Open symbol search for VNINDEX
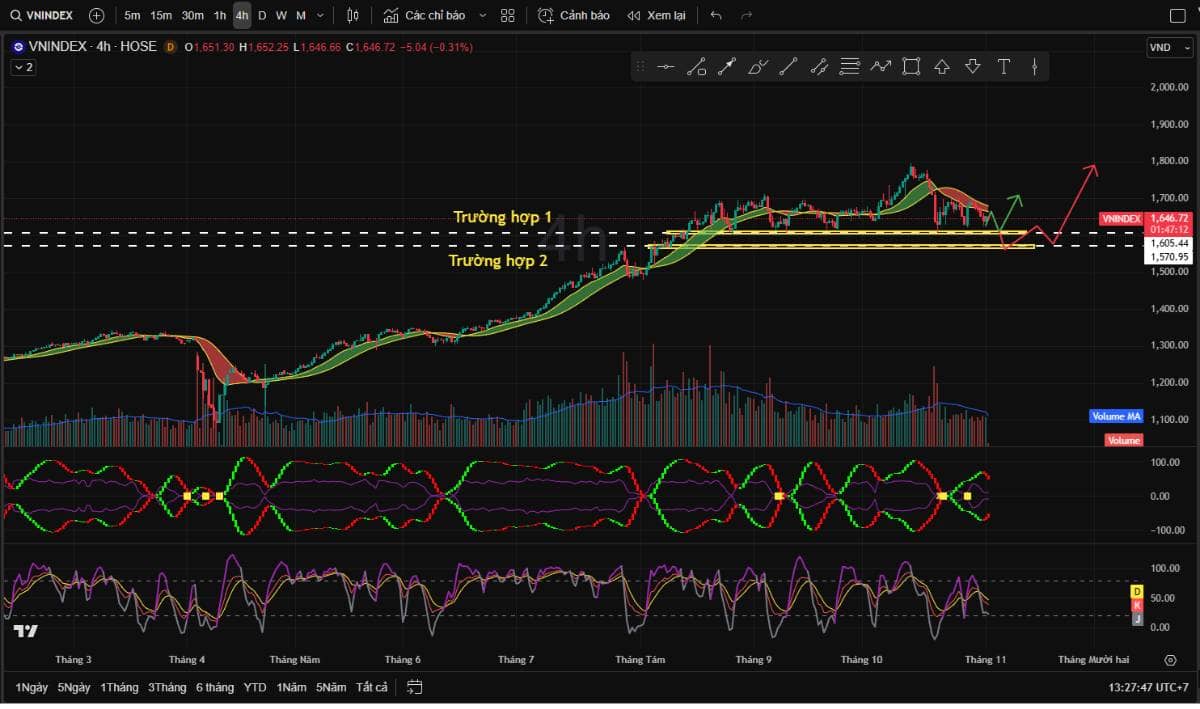Image resolution: width=1200 pixels, height=709 pixels. 40,15
